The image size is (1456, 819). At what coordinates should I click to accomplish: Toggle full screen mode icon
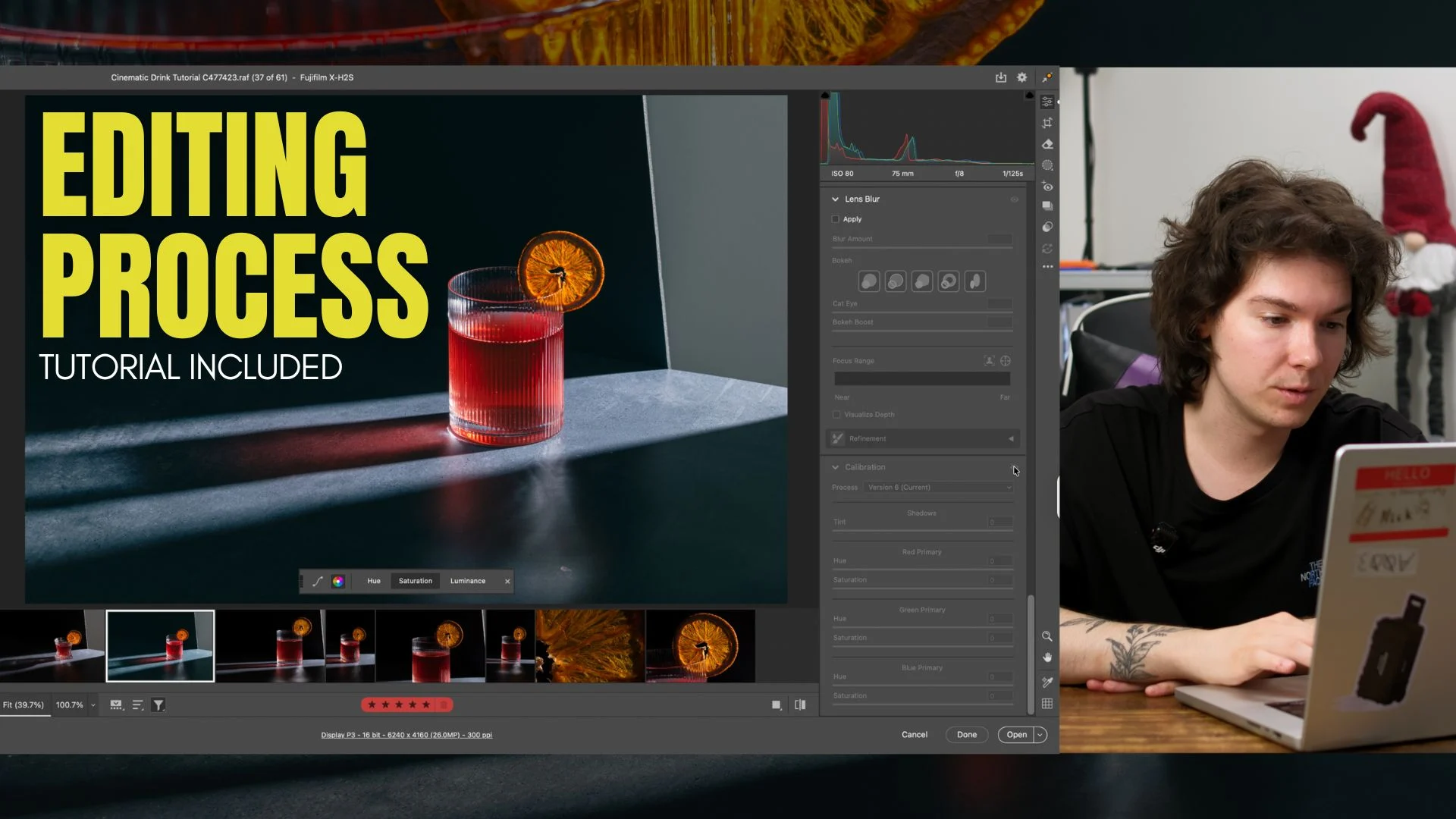pyautogui.click(x=1047, y=77)
